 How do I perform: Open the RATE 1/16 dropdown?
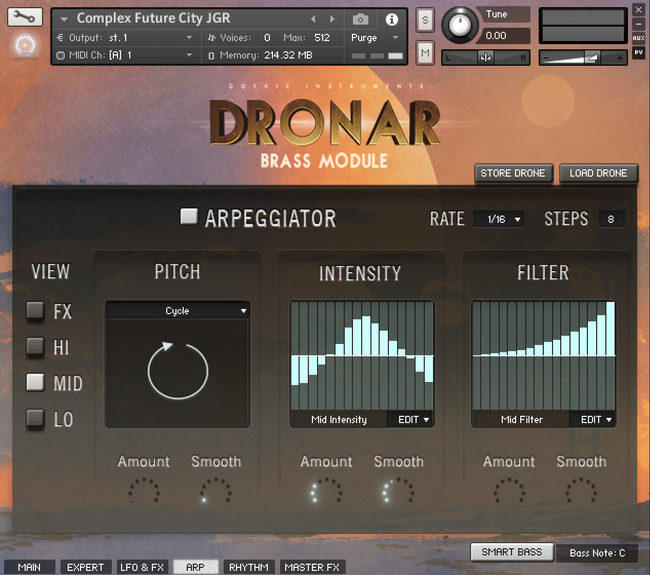[x=499, y=219]
